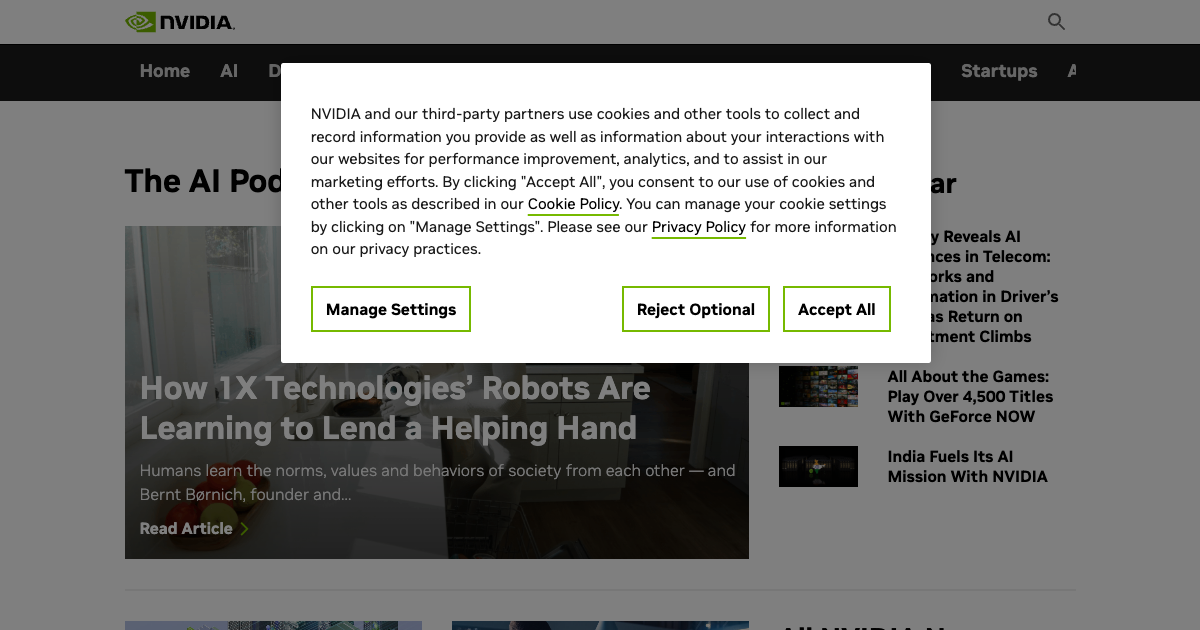Image resolution: width=1200 pixels, height=630 pixels.
Task: Click the NVIDIA logo
Action: (x=180, y=21)
